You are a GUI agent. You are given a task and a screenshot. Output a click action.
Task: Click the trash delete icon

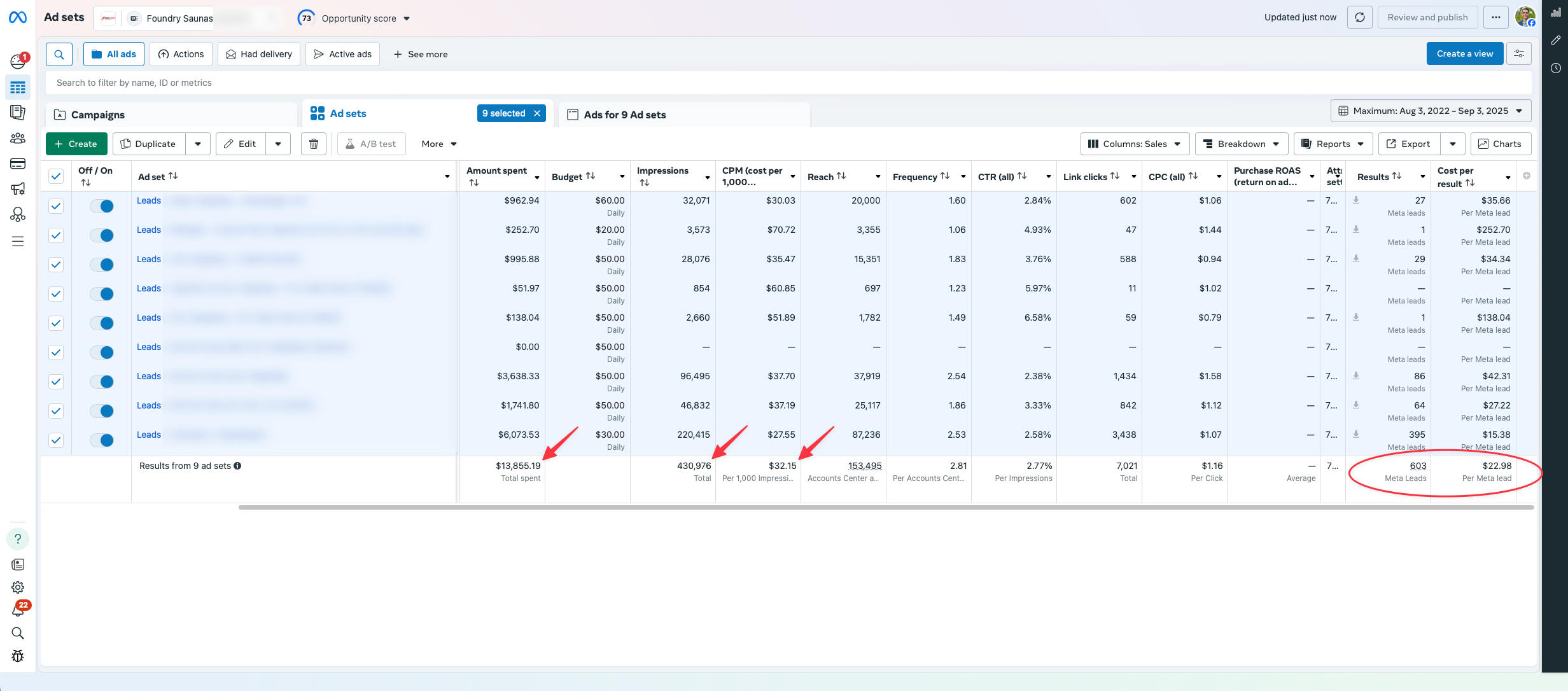click(x=313, y=144)
